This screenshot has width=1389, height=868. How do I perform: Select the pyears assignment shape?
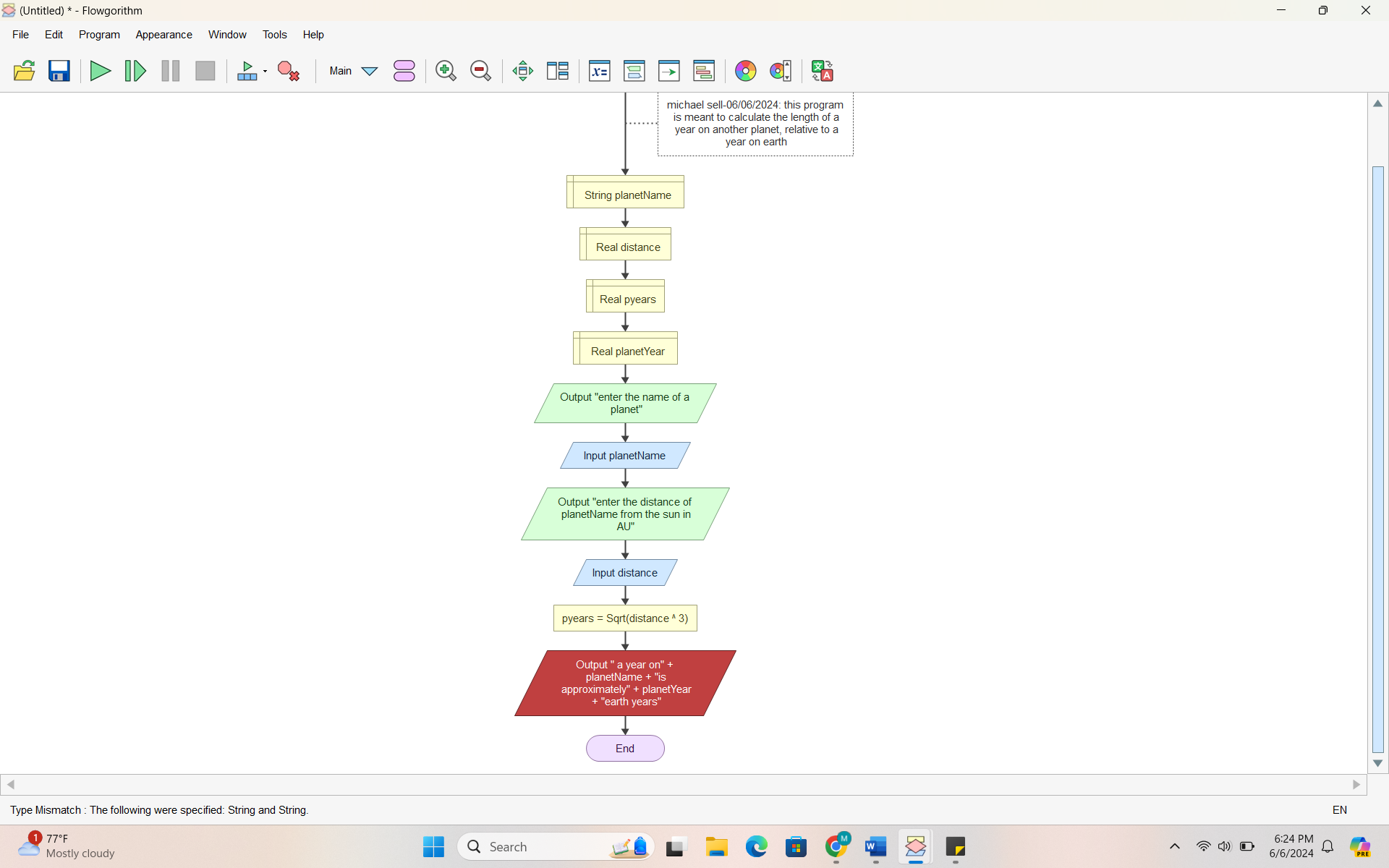pos(625,618)
